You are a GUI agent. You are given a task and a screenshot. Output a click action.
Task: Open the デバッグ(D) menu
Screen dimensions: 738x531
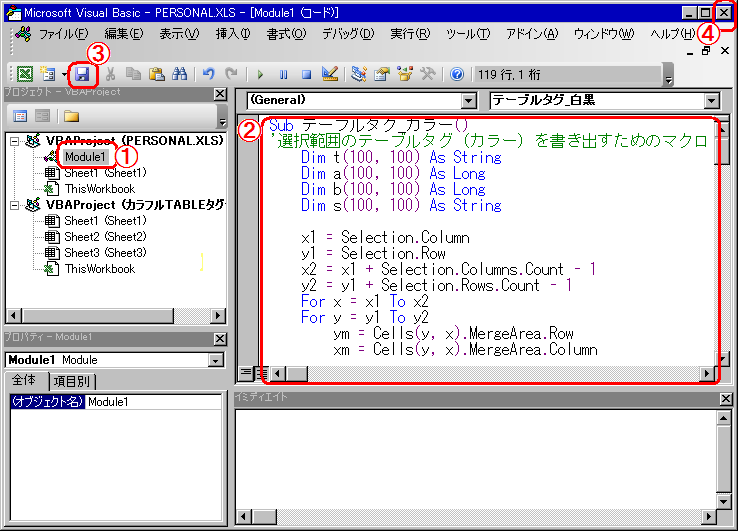coord(347,34)
